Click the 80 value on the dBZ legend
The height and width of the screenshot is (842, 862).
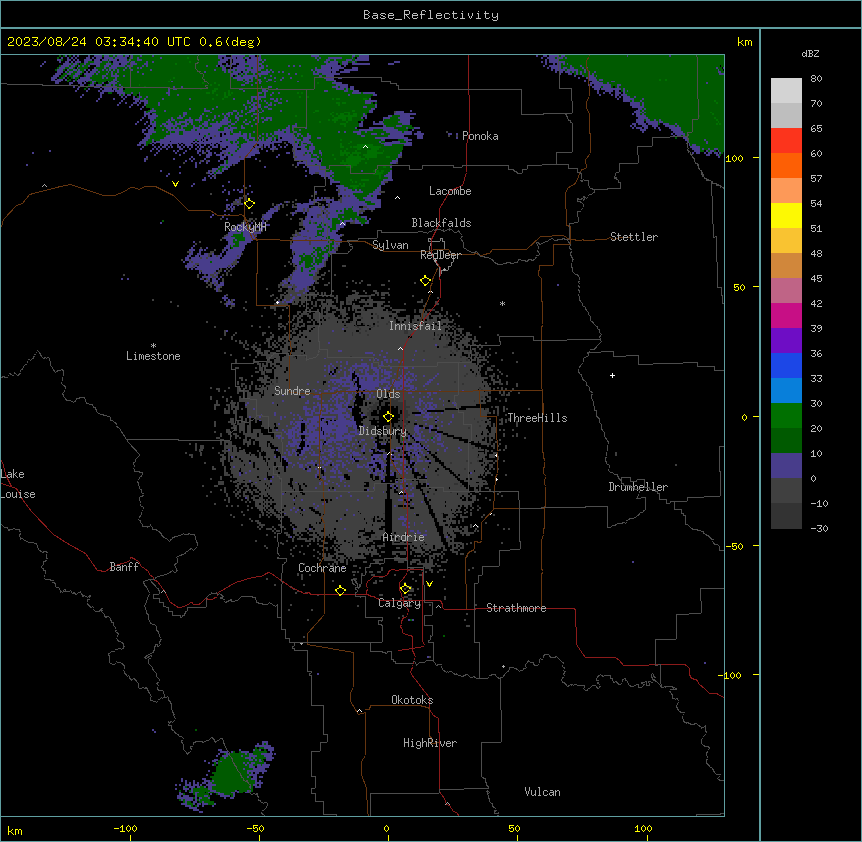click(x=816, y=79)
